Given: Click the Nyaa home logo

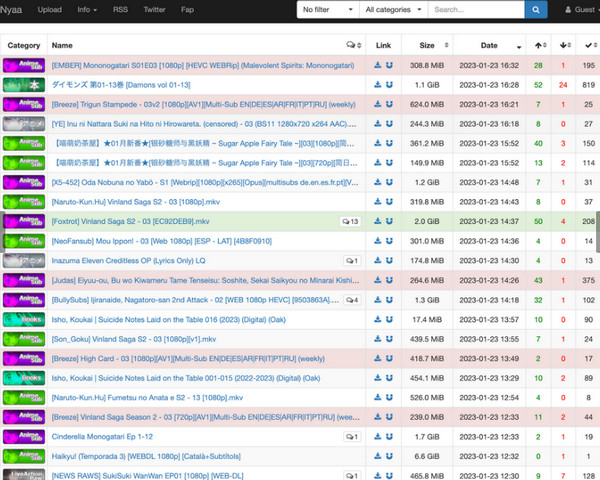Looking at the screenshot, I should [11, 10].
